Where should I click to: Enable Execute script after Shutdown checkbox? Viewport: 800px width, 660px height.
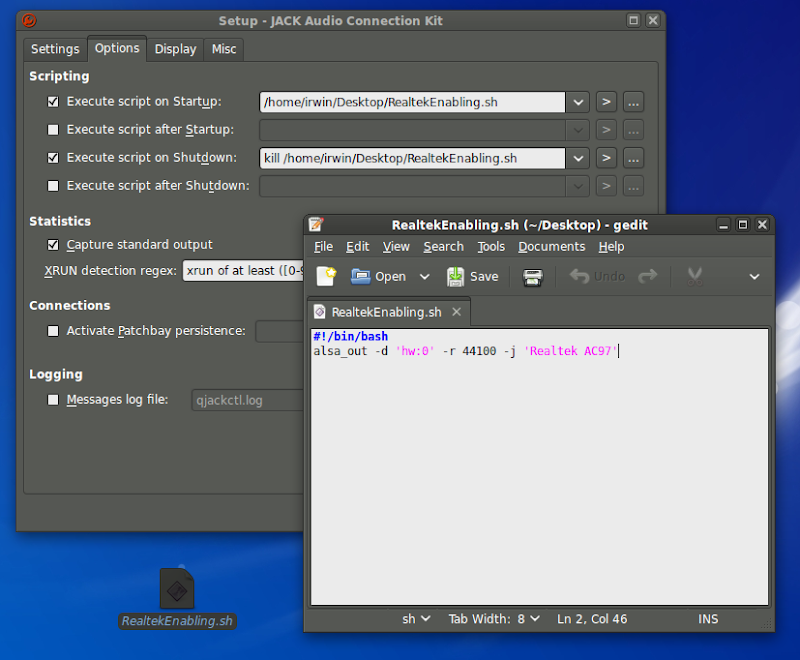coord(53,186)
